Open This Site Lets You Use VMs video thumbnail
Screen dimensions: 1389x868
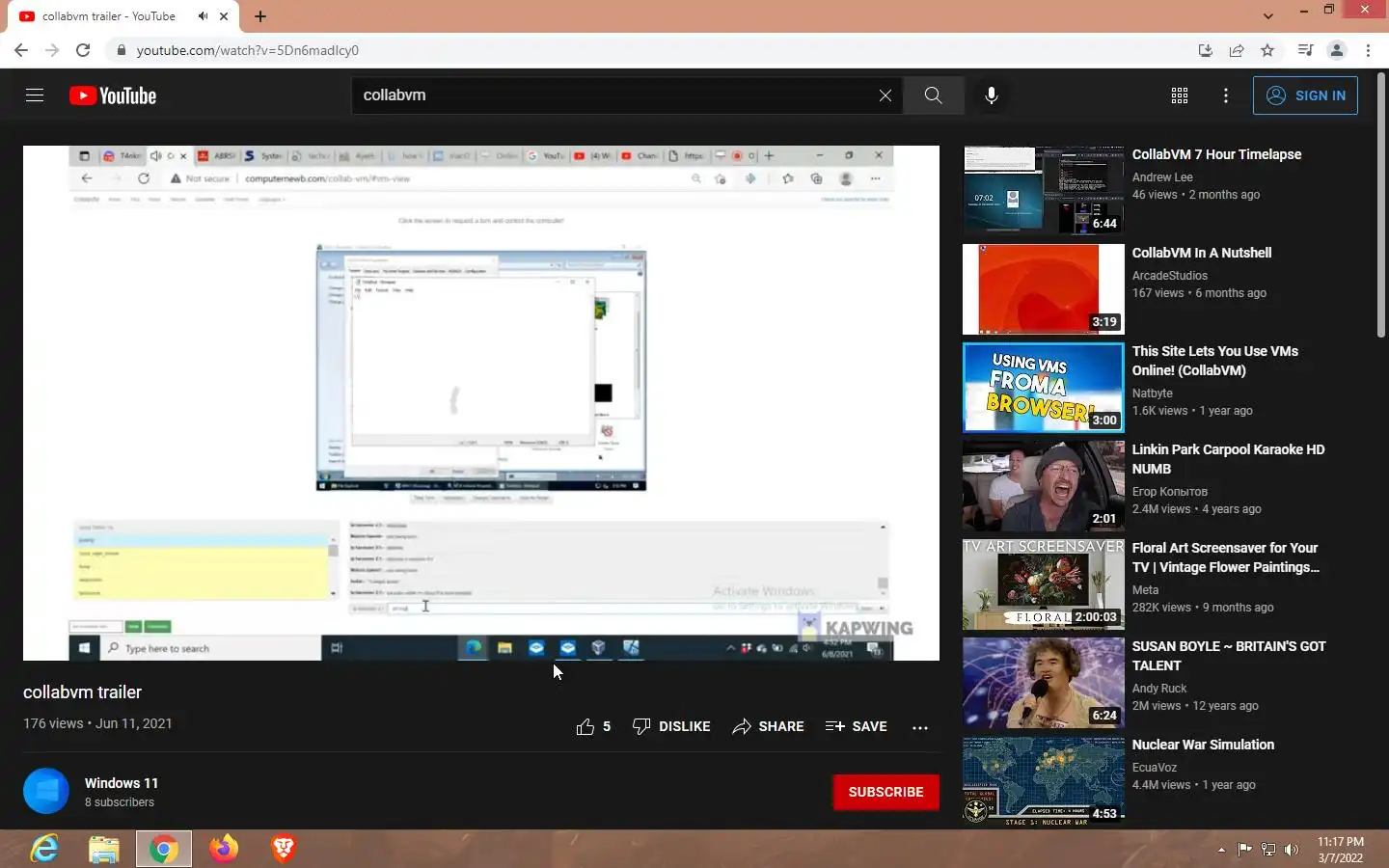pos(1044,388)
